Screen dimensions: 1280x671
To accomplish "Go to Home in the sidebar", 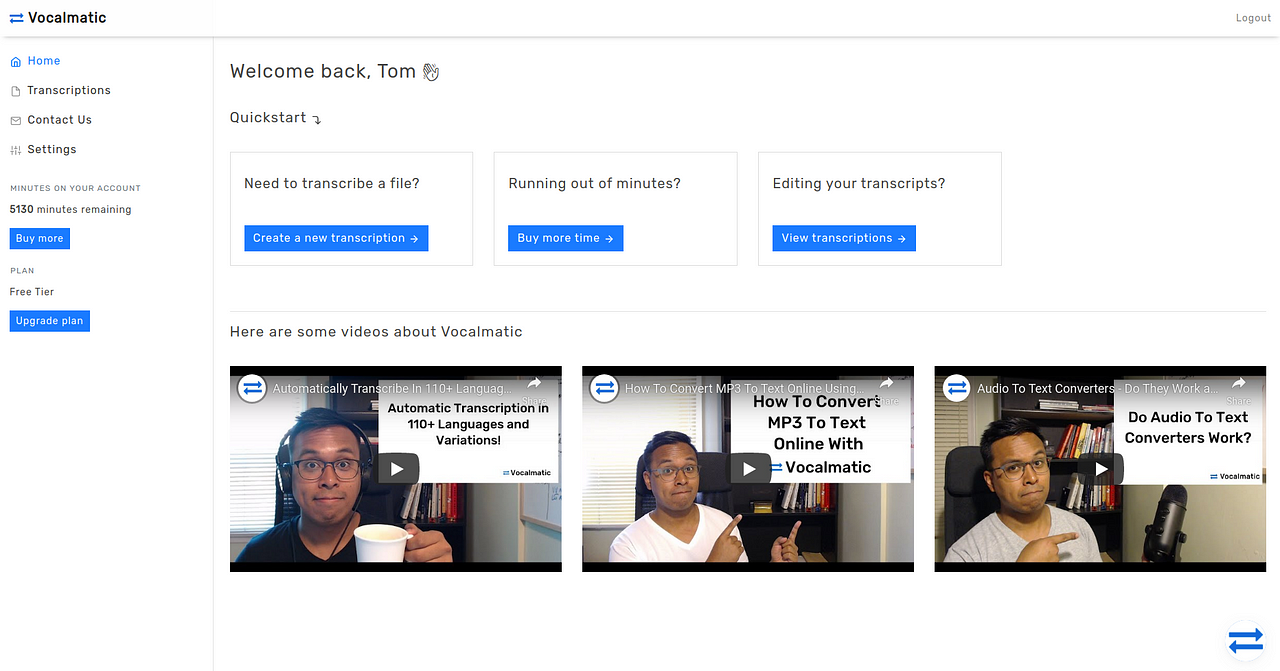I will 44,61.
